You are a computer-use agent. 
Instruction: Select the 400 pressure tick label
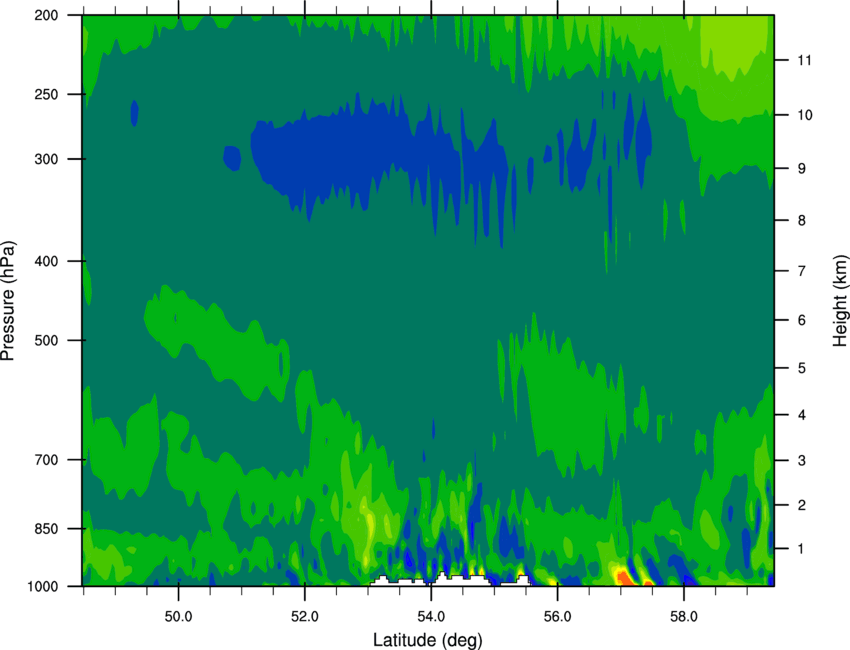(x=46, y=261)
